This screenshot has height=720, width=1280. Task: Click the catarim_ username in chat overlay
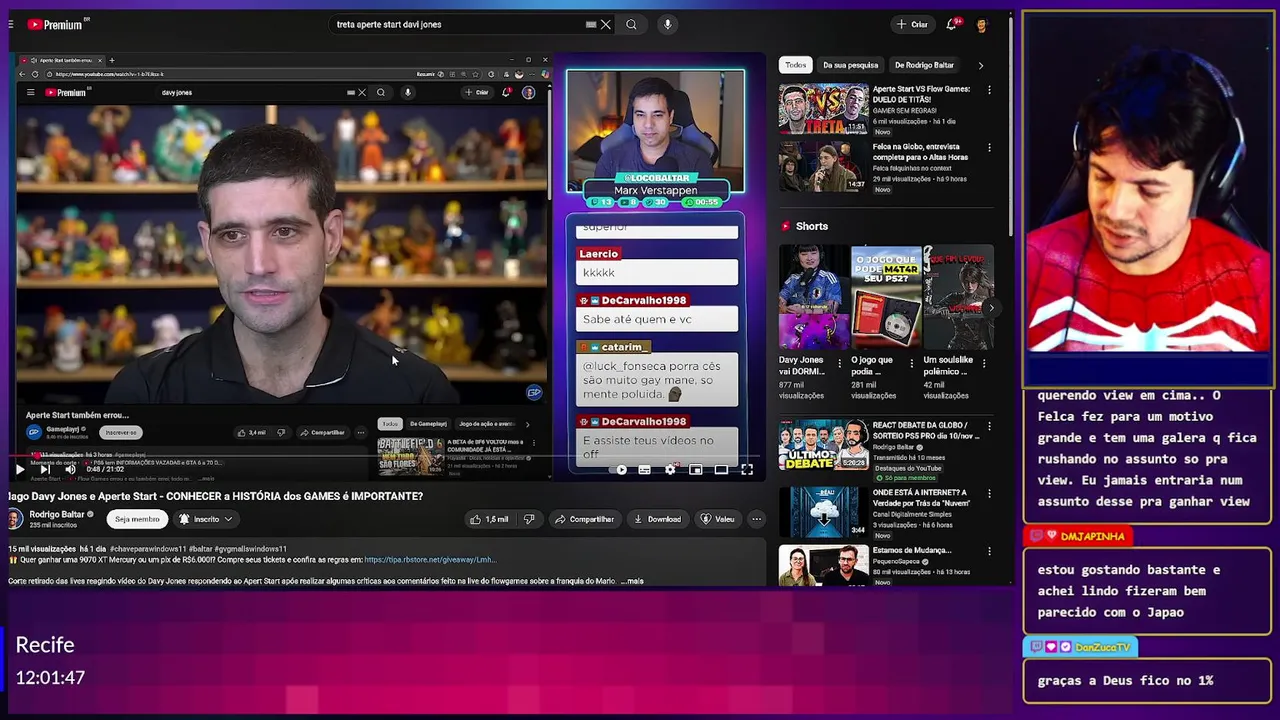coord(626,347)
